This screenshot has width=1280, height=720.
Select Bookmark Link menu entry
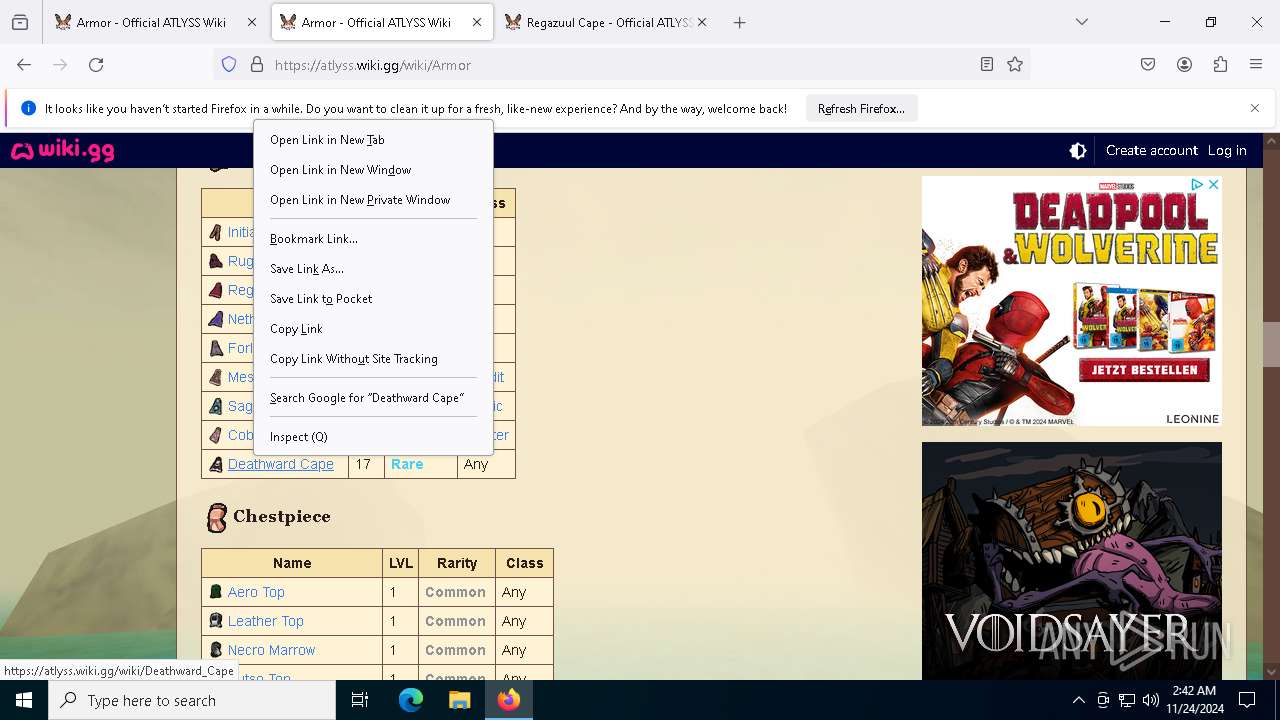pos(373,239)
